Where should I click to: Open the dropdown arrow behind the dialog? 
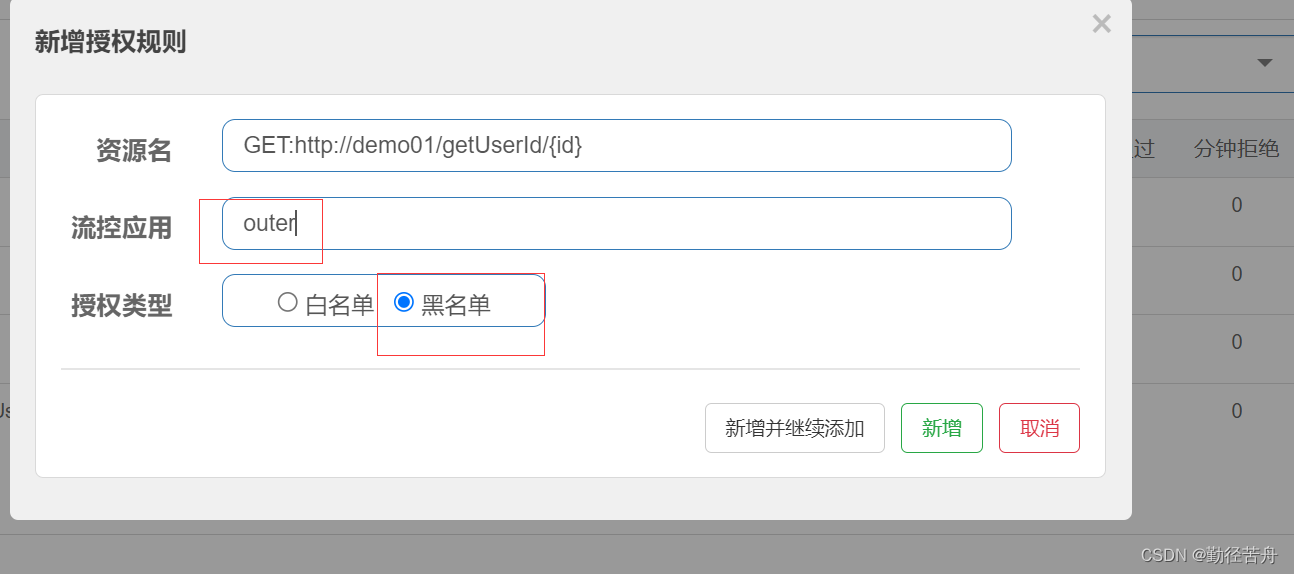[x=1264, y=62]
